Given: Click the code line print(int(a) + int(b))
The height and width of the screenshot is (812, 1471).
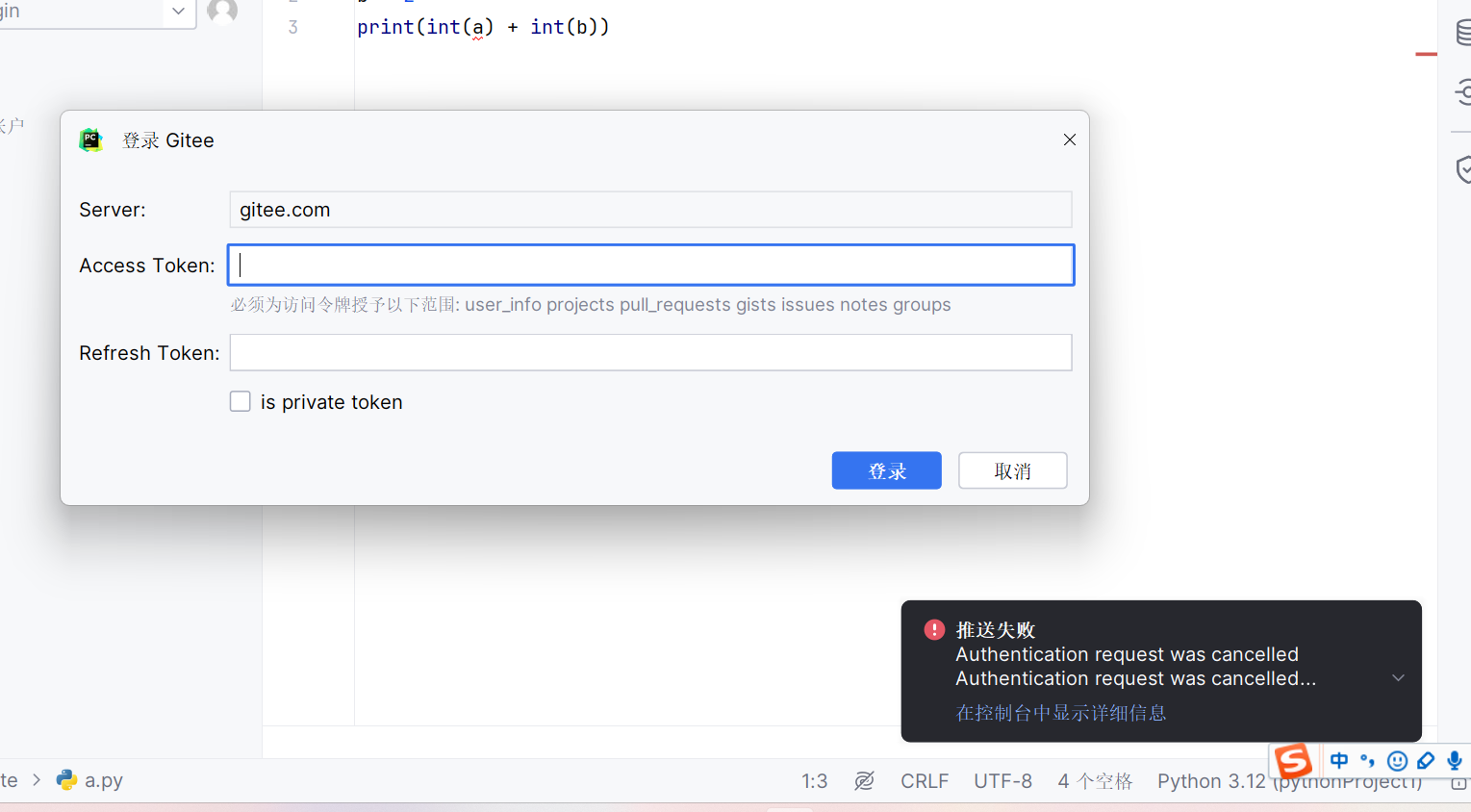Looking at the screenshot, I should coord(483,27).
